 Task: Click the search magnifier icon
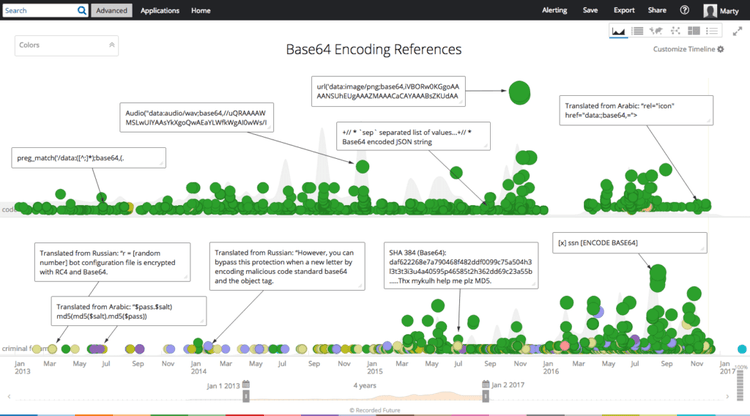[x=81, y=10]
